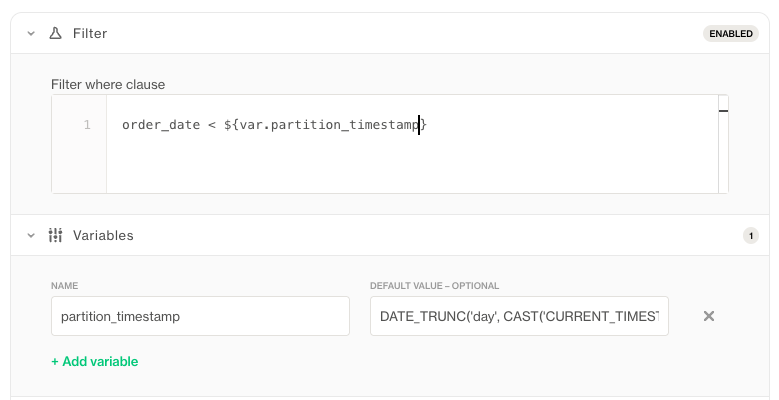Screen dimensions: 779x400
Task: Click the Filter section title
Action: click(x=90, y=34)
